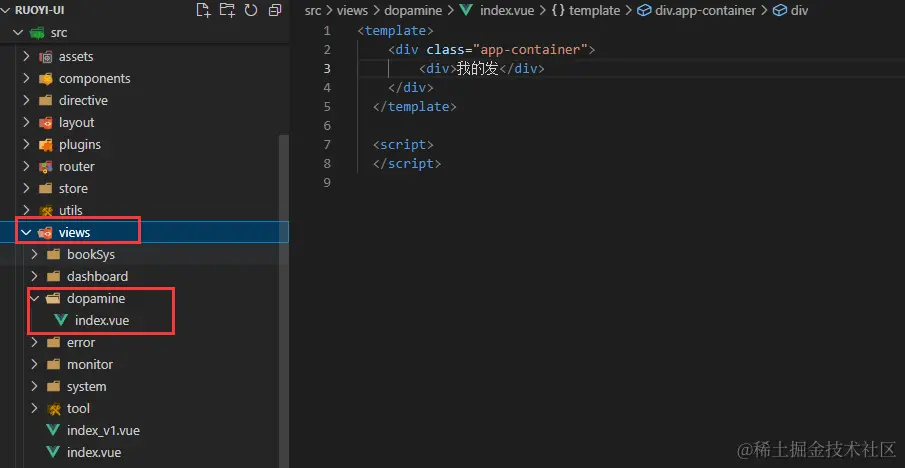905x468 pixels.
Task: Click the closing </template> tag on line 5
Action: tap(415, 107)
